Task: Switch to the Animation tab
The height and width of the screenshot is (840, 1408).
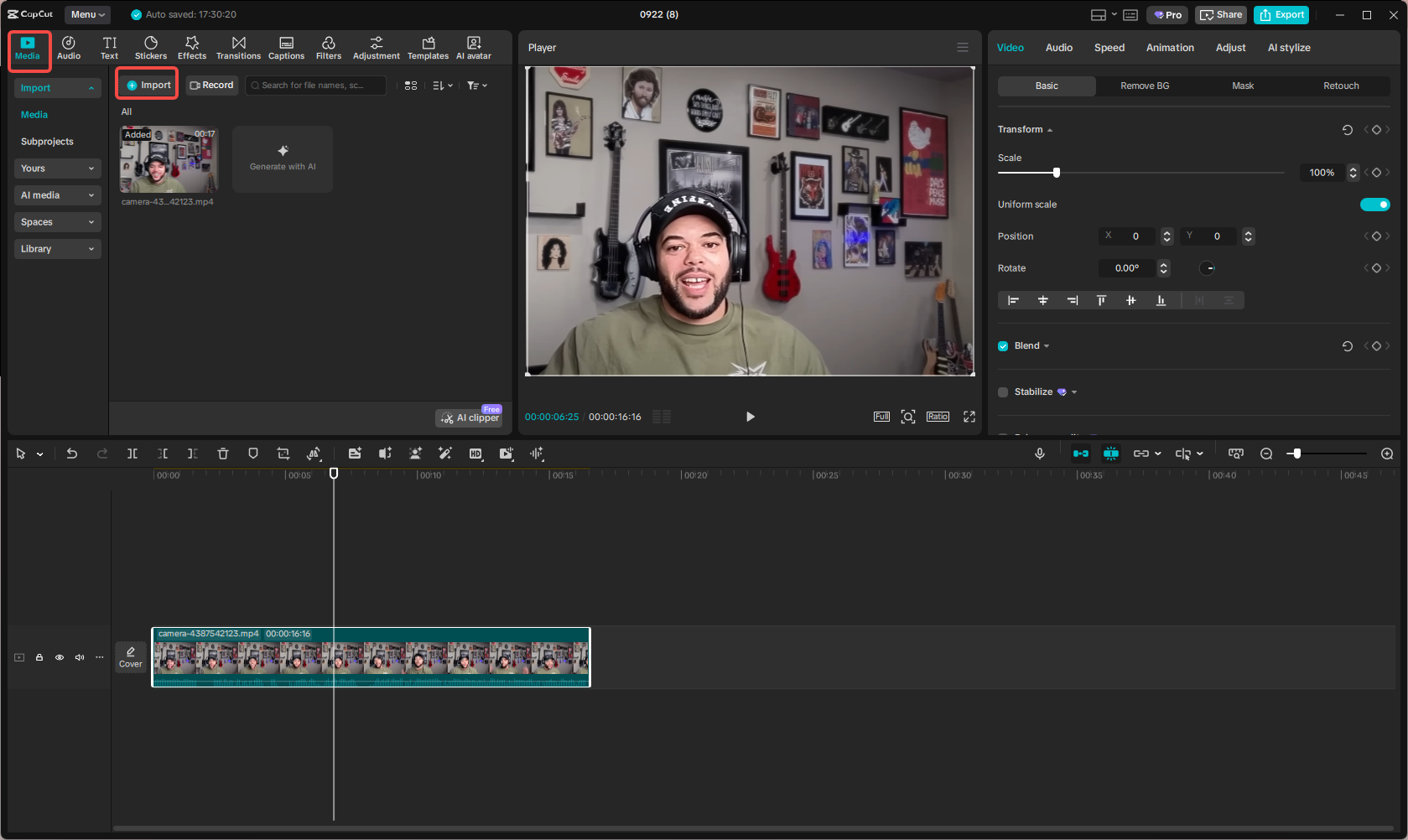Action: tap(1170, 48)
